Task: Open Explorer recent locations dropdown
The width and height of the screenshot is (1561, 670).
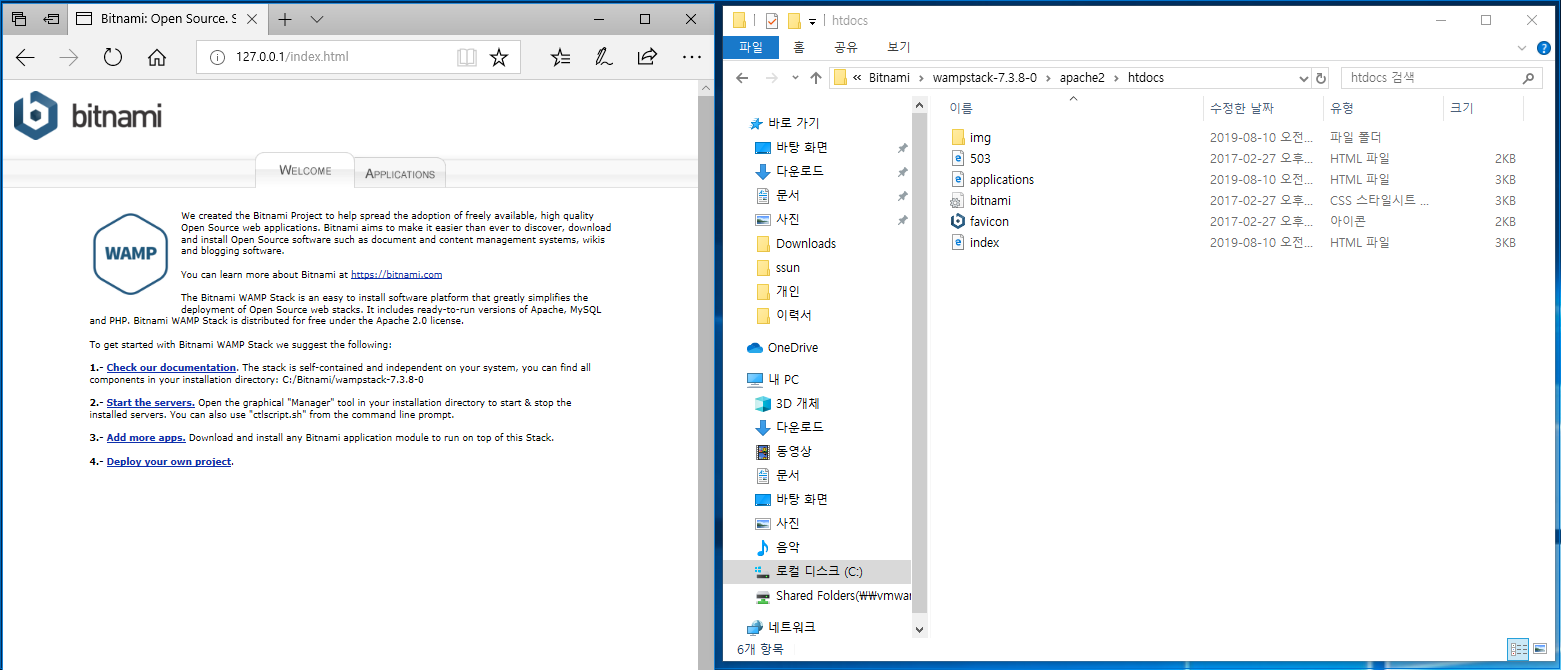Action: [795, 78]
